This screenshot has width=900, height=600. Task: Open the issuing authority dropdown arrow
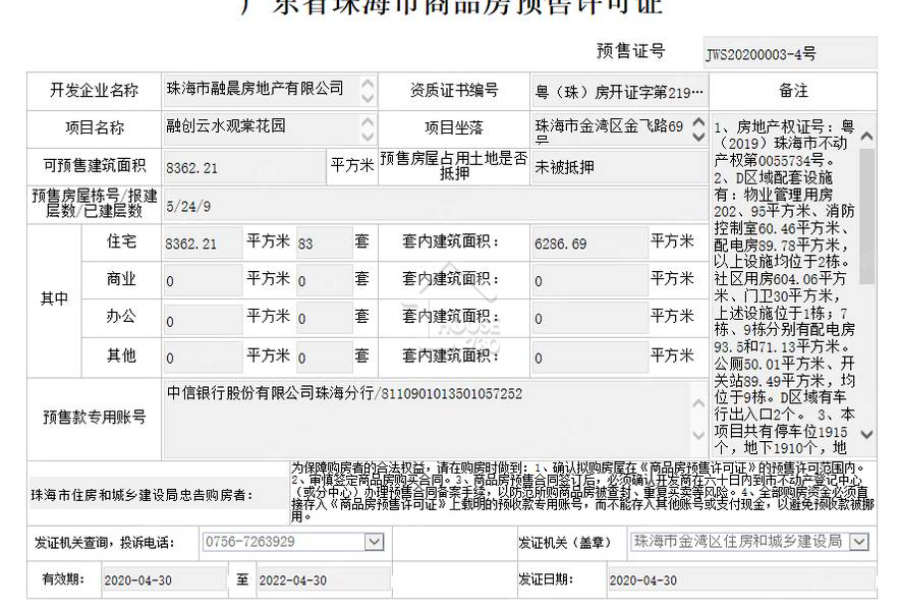tap(859, 541)
